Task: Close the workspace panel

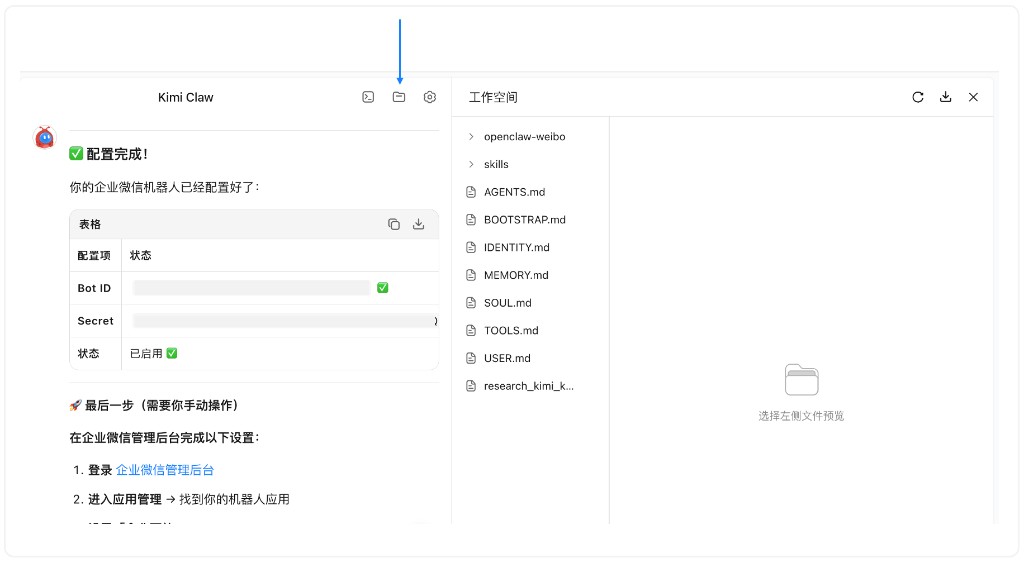Action: point(973,97)
